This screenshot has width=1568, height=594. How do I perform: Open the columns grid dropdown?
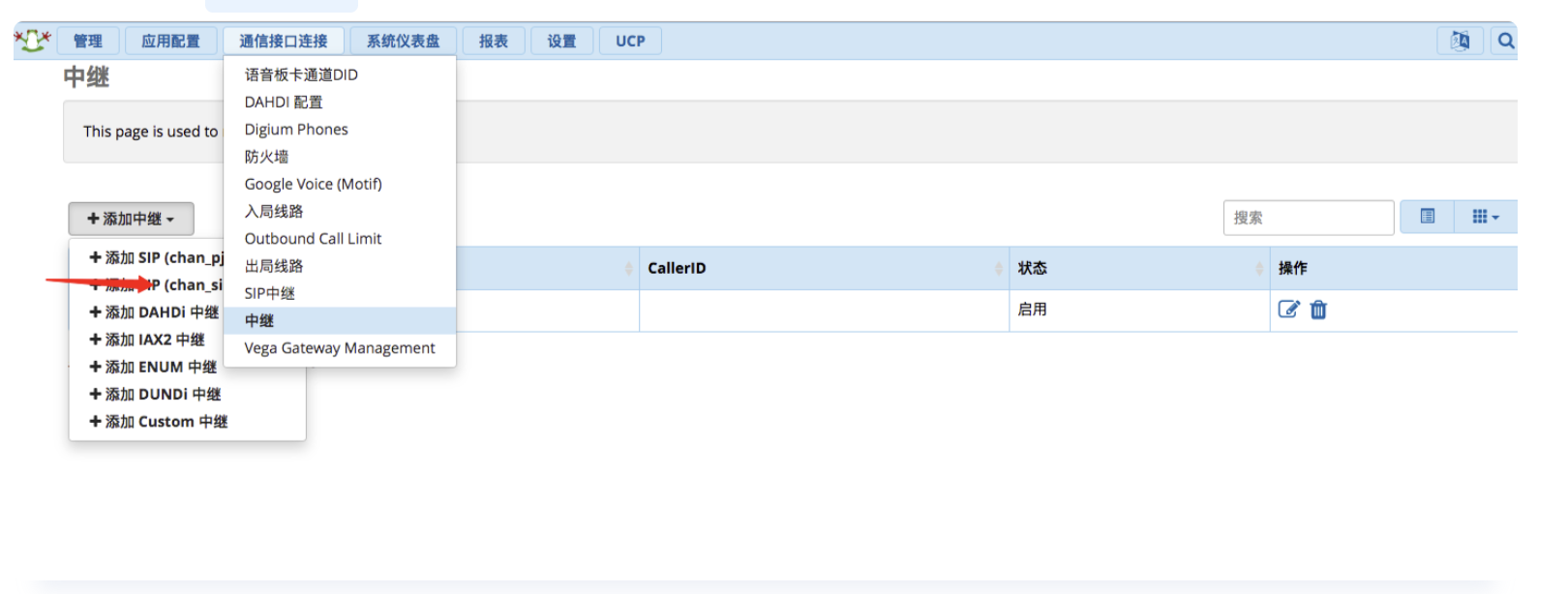pyautogui.click(x=1486, y=217)
